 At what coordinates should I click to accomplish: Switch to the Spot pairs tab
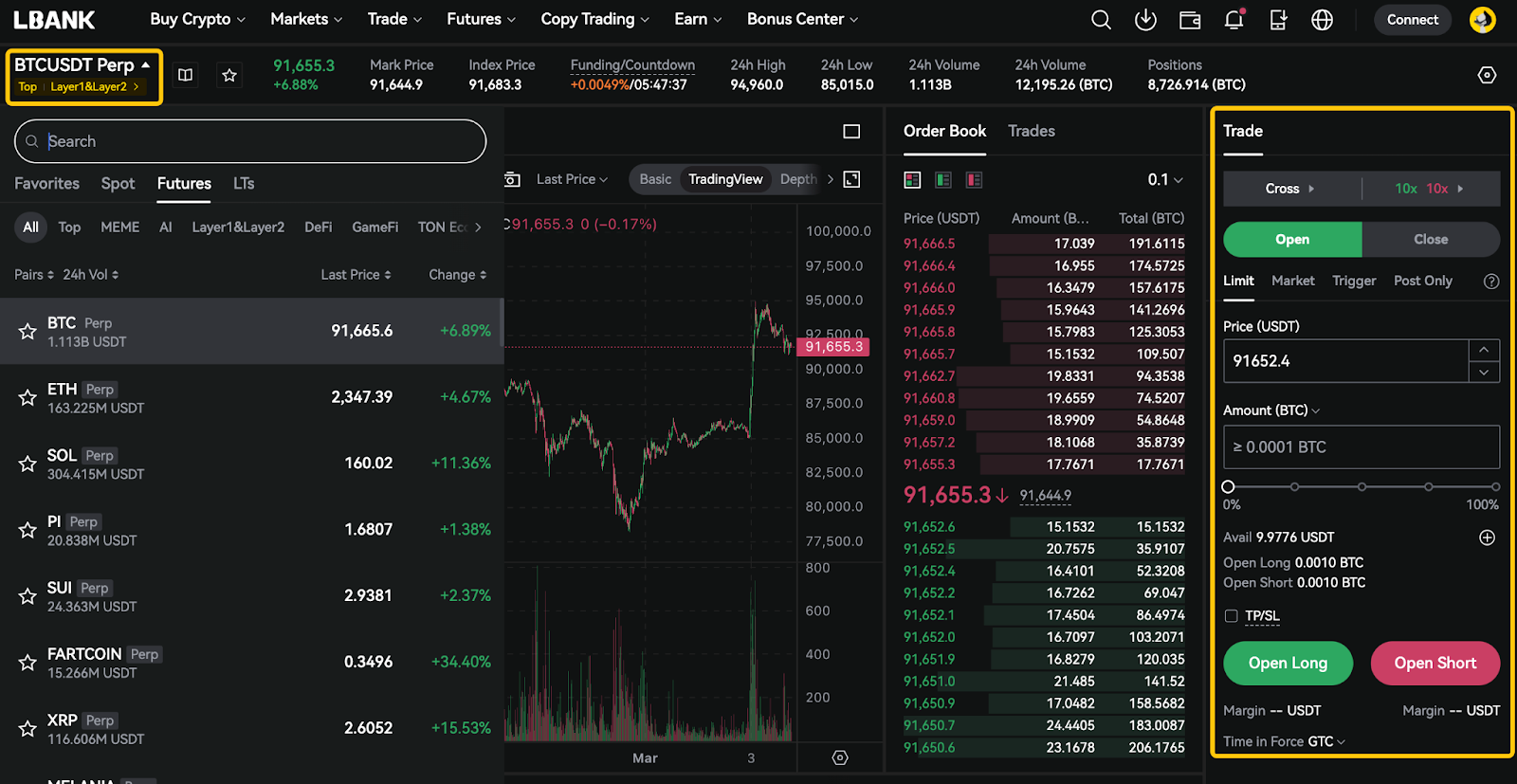point(118,184)
